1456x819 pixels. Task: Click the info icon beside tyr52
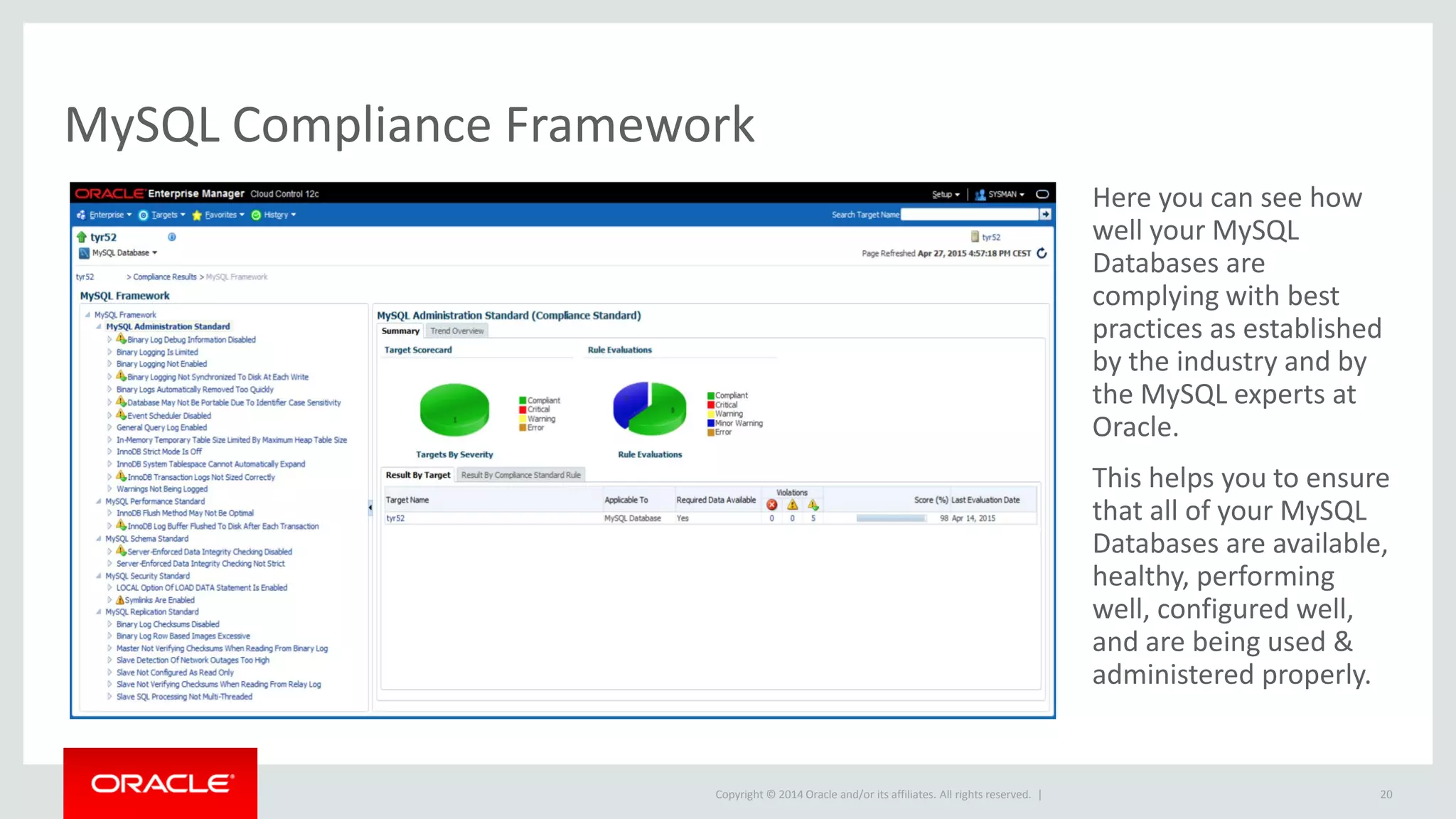(x=171, y=237)
